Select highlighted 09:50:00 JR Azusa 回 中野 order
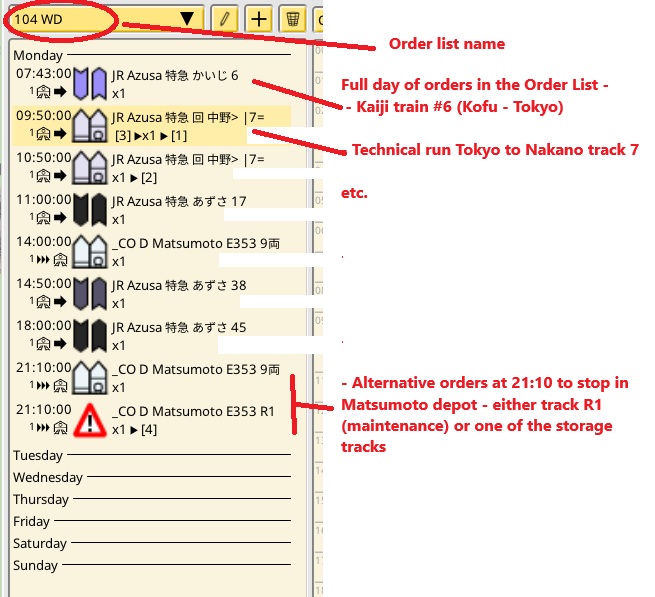The height and width of the screenshot is (597, 655). pos(152,126)
